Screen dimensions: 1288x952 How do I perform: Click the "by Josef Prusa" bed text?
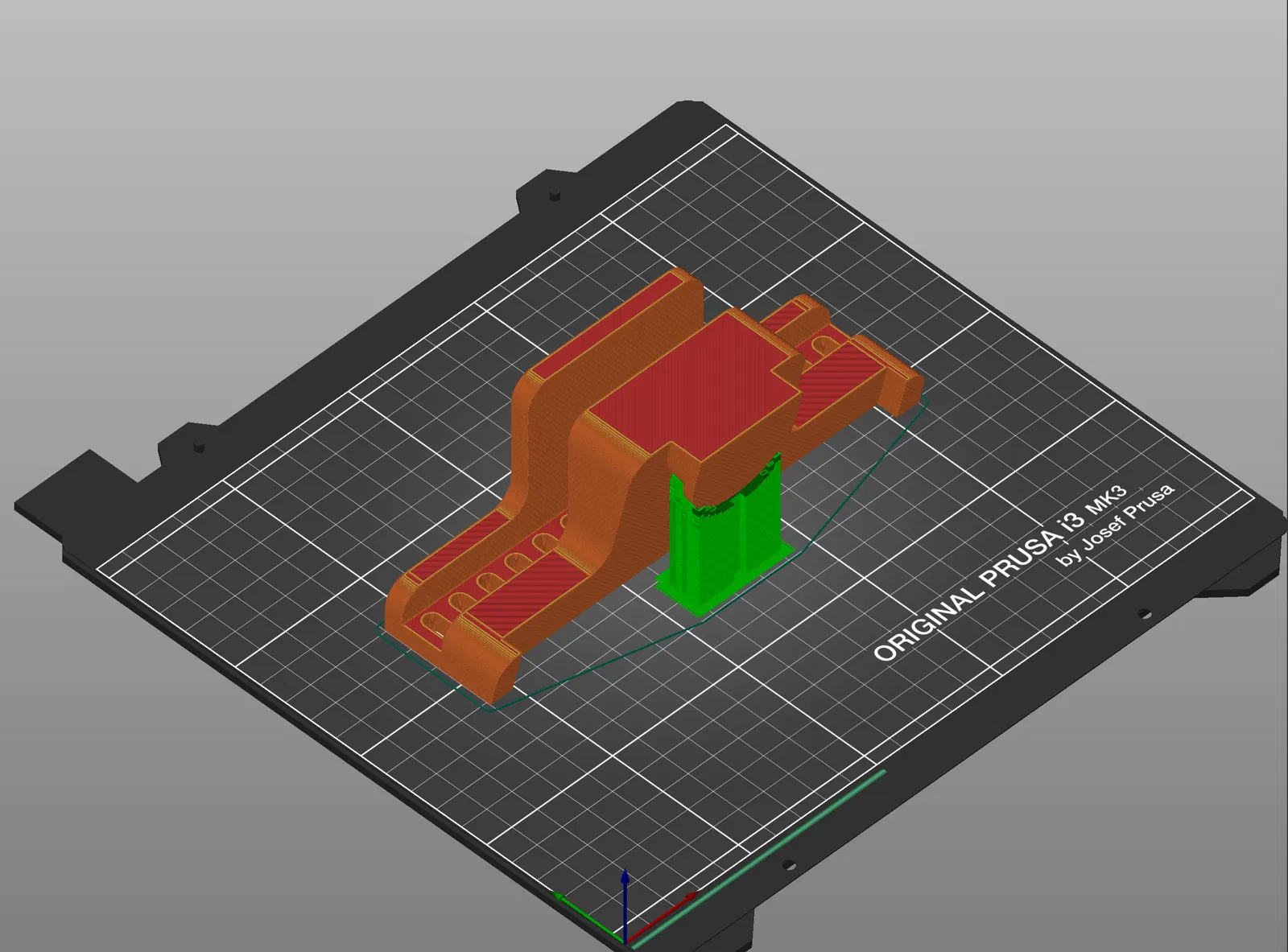(x=1116, y=523)
